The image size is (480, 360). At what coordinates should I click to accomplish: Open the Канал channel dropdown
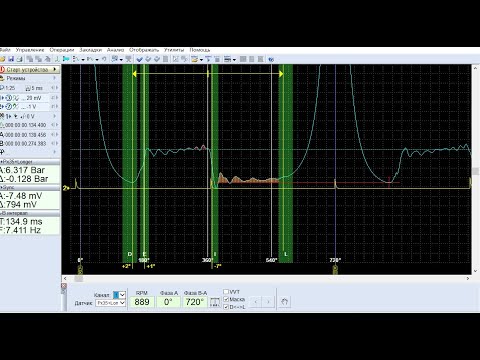tap(119, 295)
